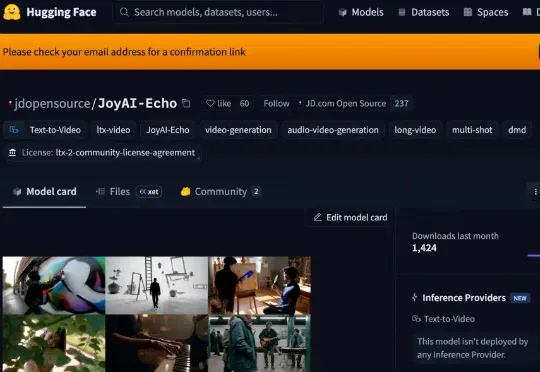Click the cube icon beside Models
Viewport: 540px width, 372px height.
(x=343, y=12)
